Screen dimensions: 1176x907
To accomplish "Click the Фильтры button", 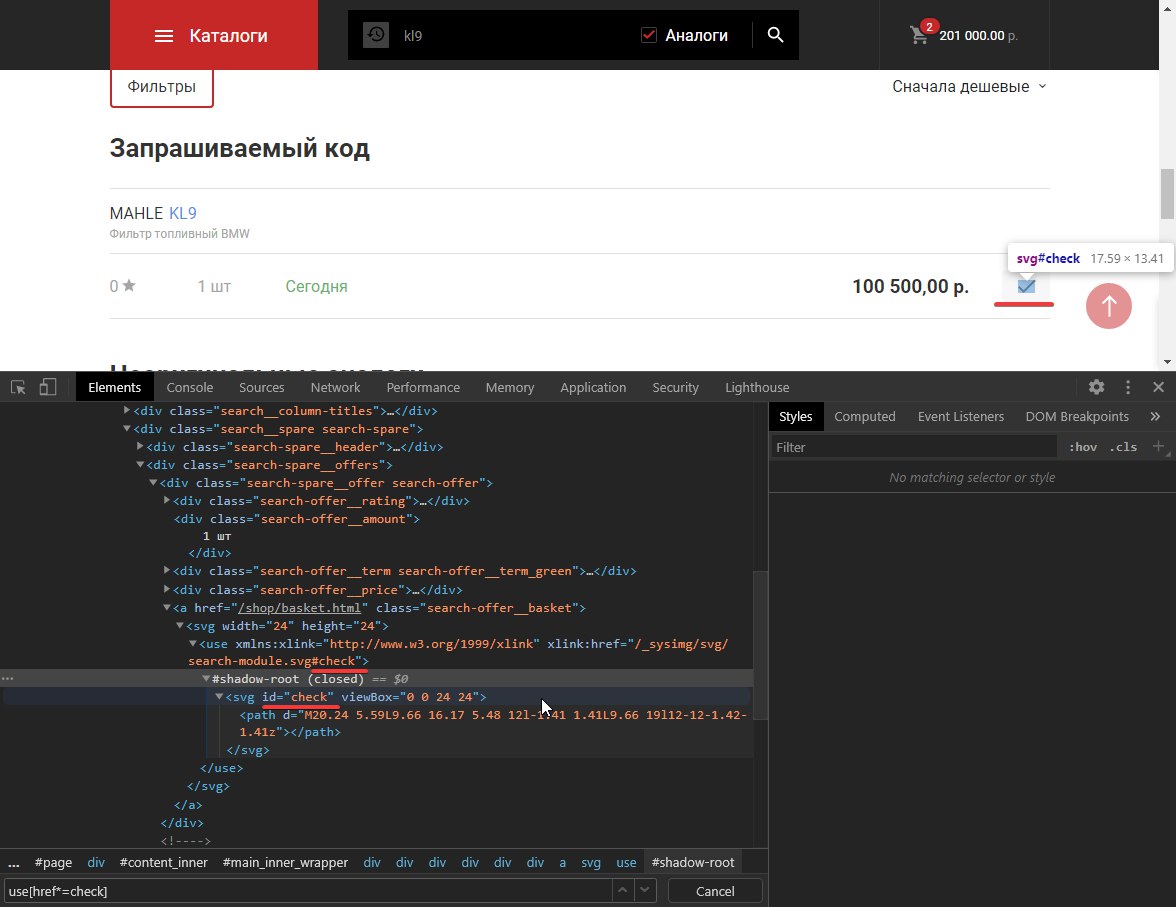I will click(x=162, y=87).
